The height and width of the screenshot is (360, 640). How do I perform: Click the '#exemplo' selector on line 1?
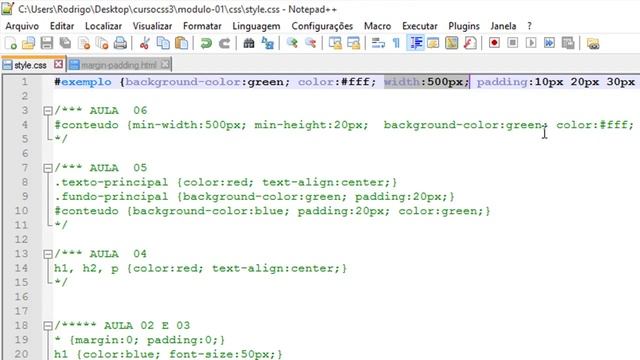pyautogui.click(x=83, y=82)
